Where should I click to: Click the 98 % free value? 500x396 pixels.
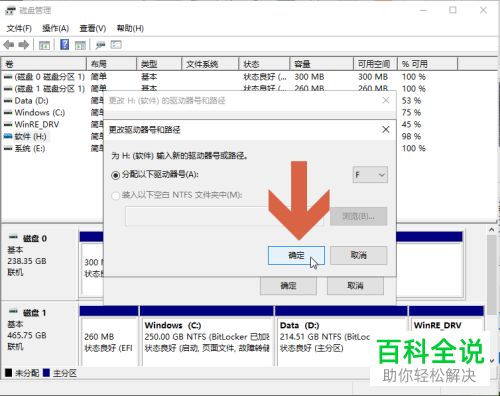tap(411, 136)
